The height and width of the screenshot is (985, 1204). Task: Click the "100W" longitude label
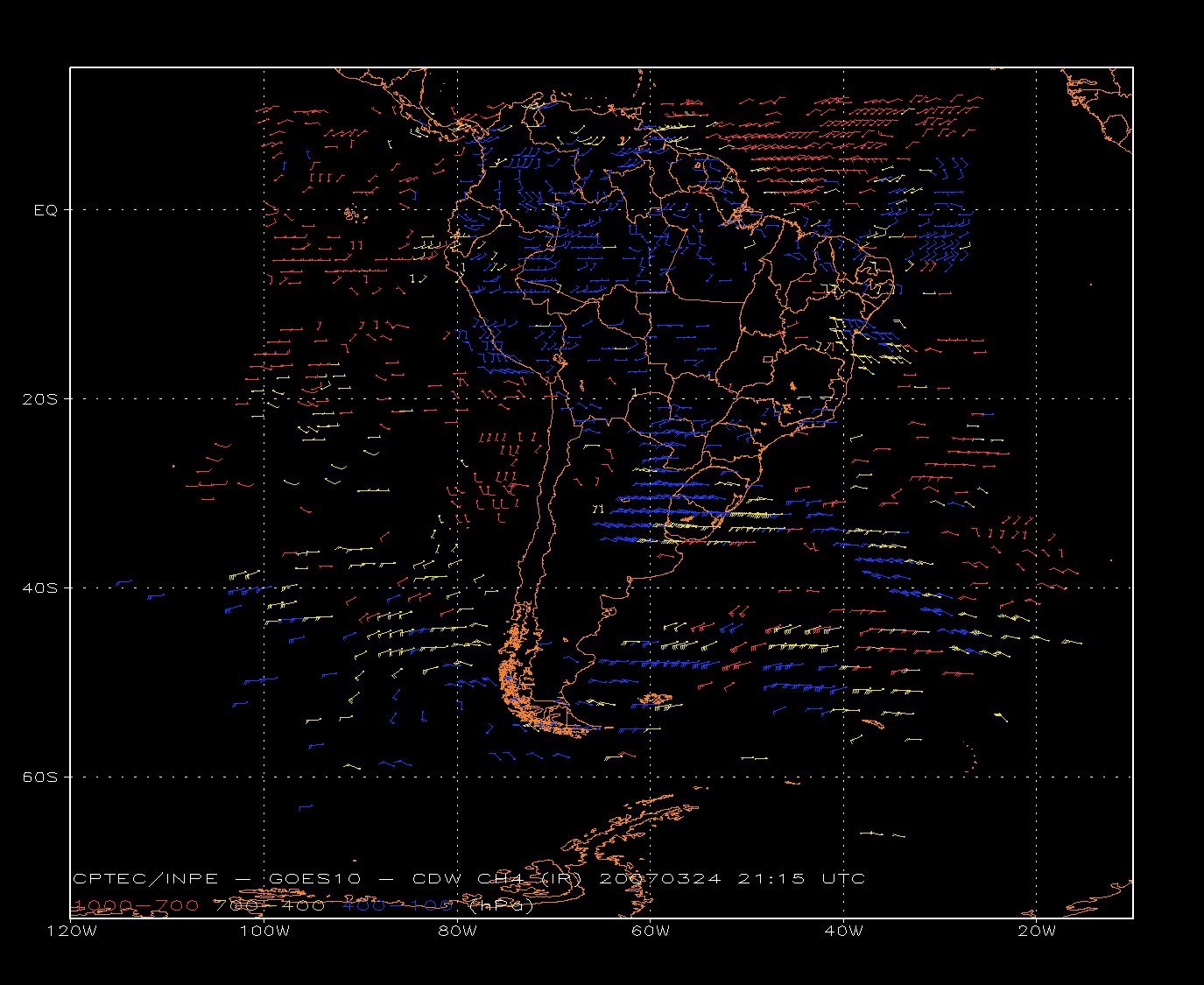coord(264,932)
